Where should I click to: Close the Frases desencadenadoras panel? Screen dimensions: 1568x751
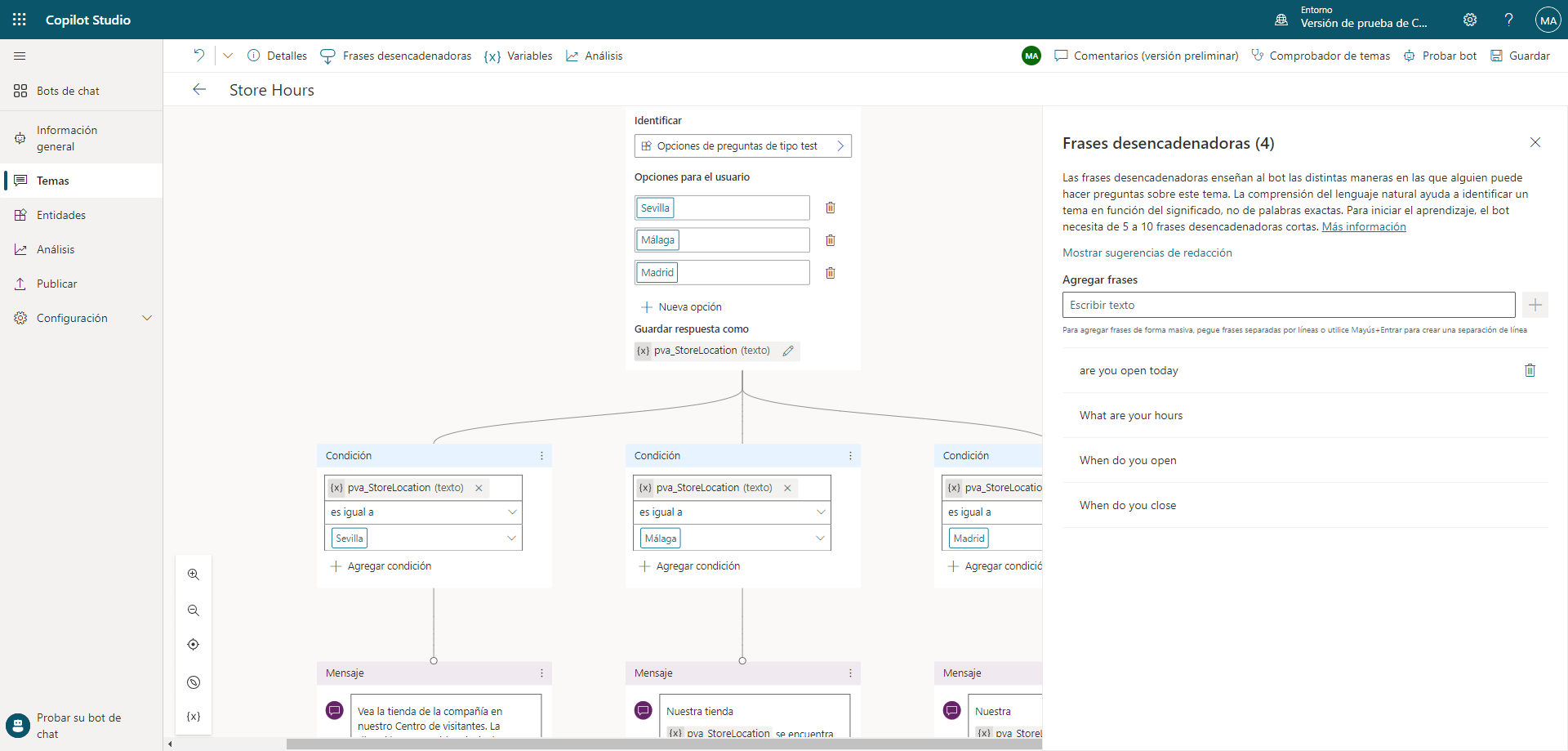coord(1535,142)
